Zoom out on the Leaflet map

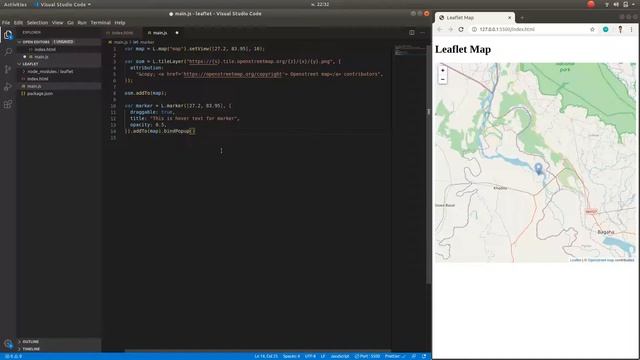coord(442,80)
